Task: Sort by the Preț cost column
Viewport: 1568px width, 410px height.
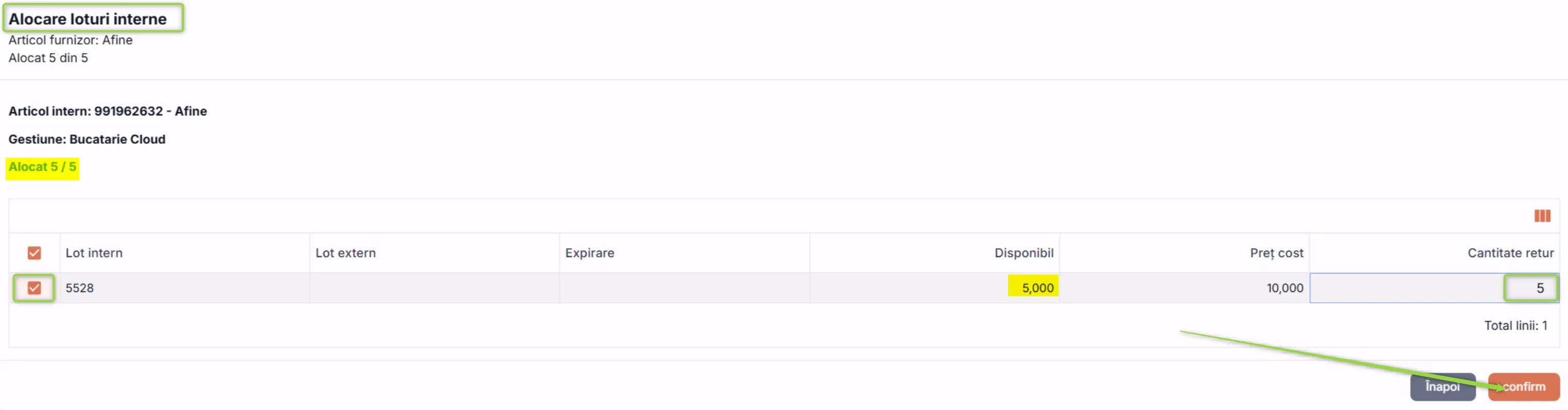Action: point(1276,253)
